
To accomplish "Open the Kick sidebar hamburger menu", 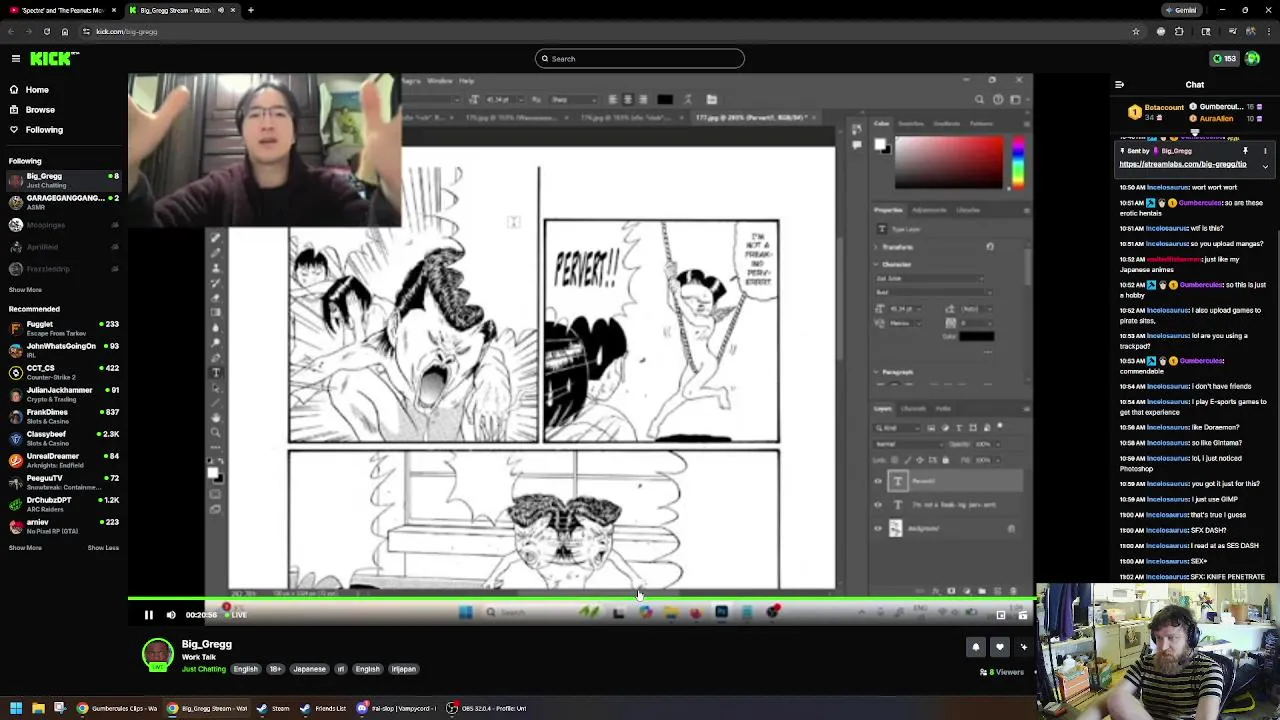I will coord(16,59).
